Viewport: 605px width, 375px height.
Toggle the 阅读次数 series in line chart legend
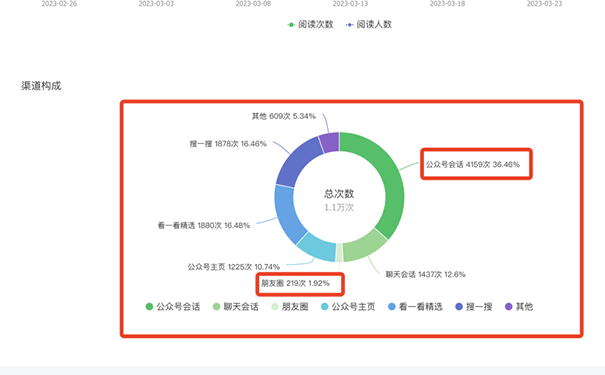[x=310, y=25]
